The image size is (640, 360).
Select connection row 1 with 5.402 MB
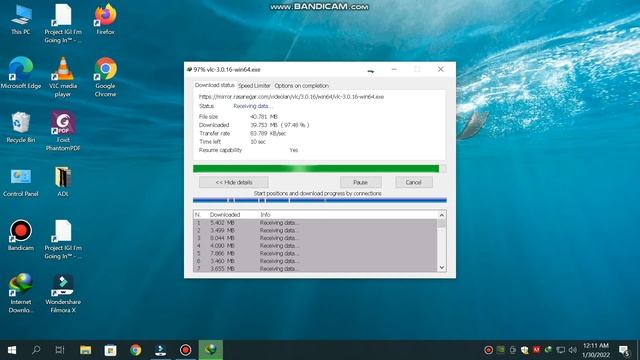click(x=315, y=223)
